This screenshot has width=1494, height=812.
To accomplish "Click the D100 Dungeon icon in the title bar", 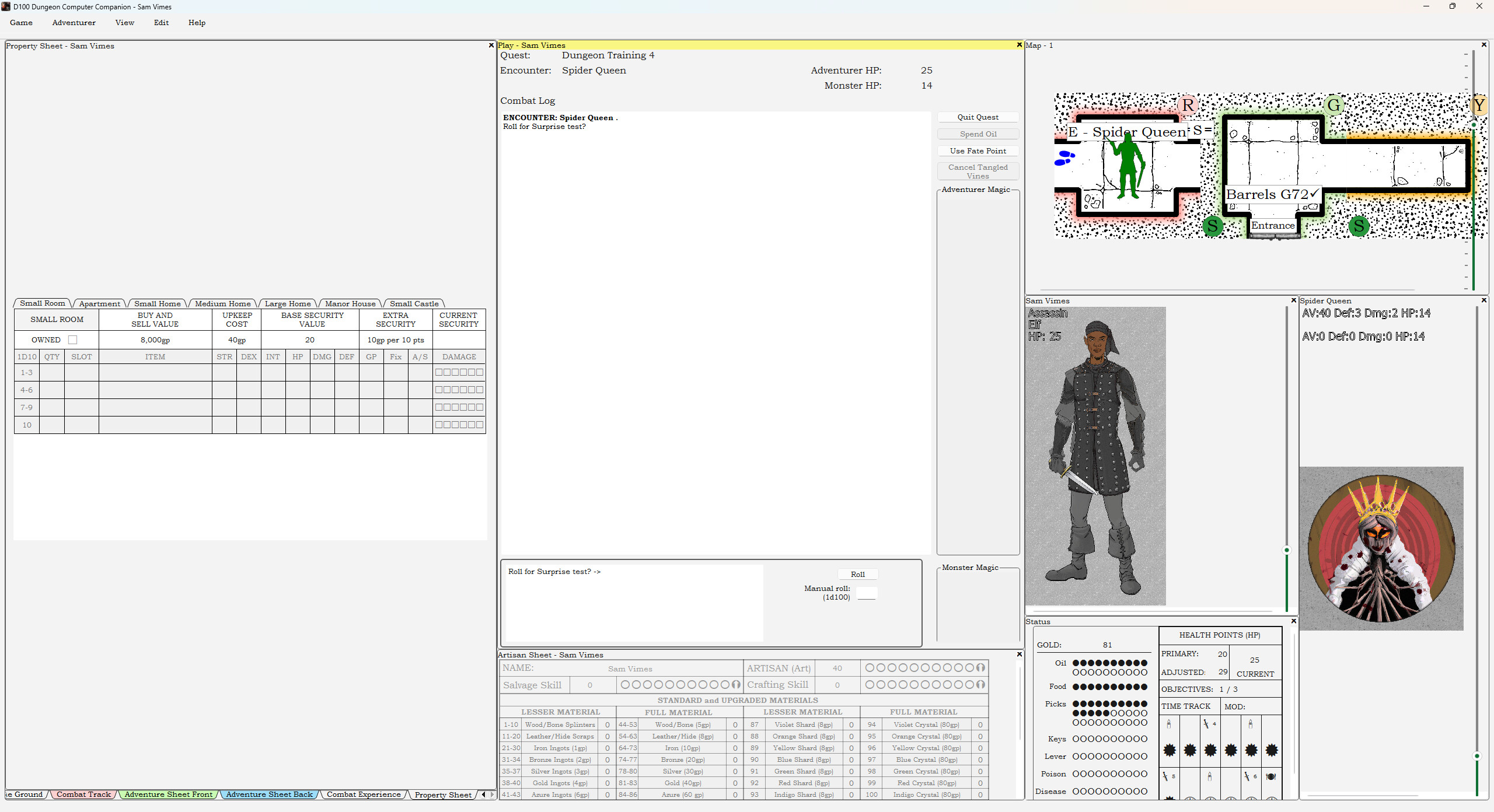I will tap(5, 6).
